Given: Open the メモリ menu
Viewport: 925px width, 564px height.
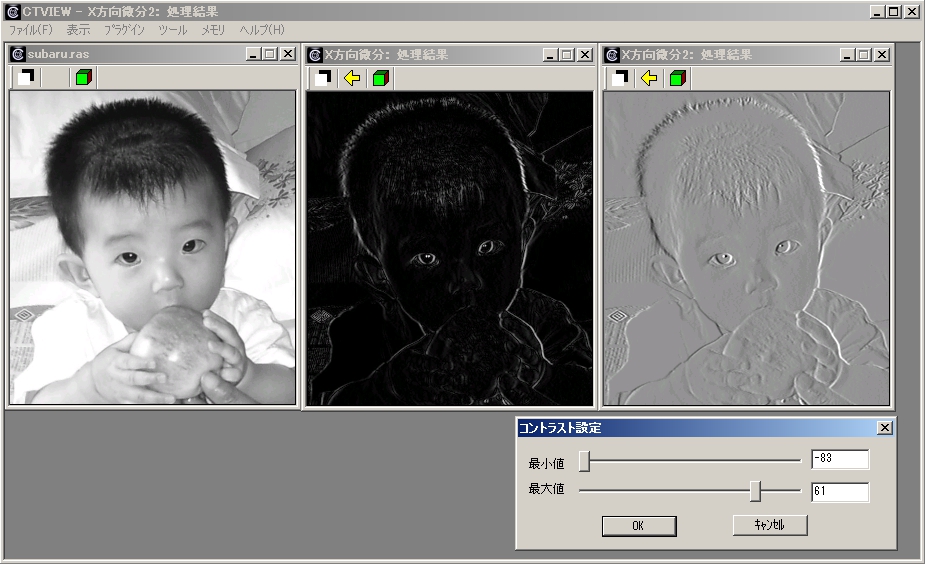Looking at the screenshot, I should 213,30.
